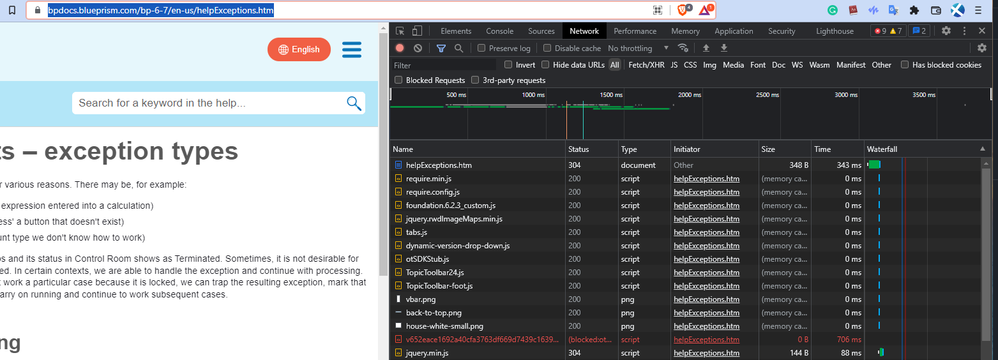Image resolution: width=998 pixels, height=360 pixels.
Task: Toggle the network filter funnel icon
Action: pos(441,48)
